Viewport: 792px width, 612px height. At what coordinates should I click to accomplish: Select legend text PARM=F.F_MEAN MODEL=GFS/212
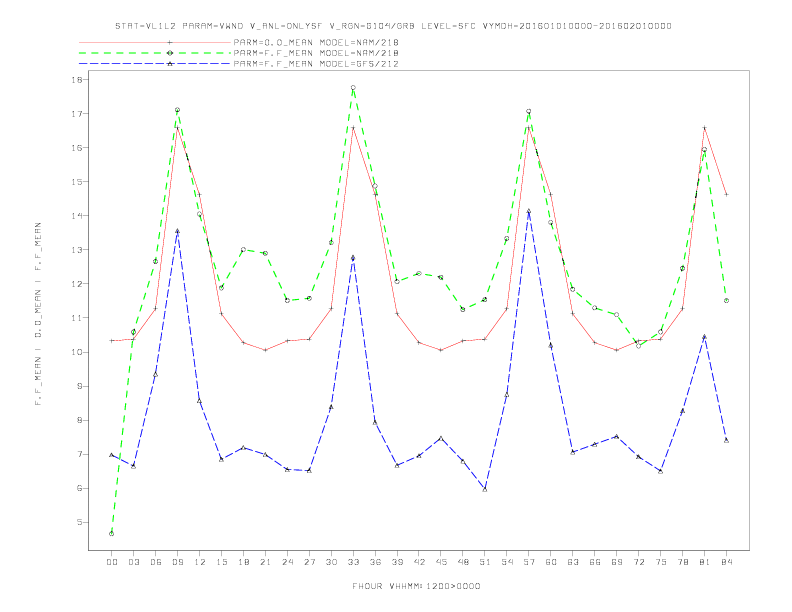point(316,64)
